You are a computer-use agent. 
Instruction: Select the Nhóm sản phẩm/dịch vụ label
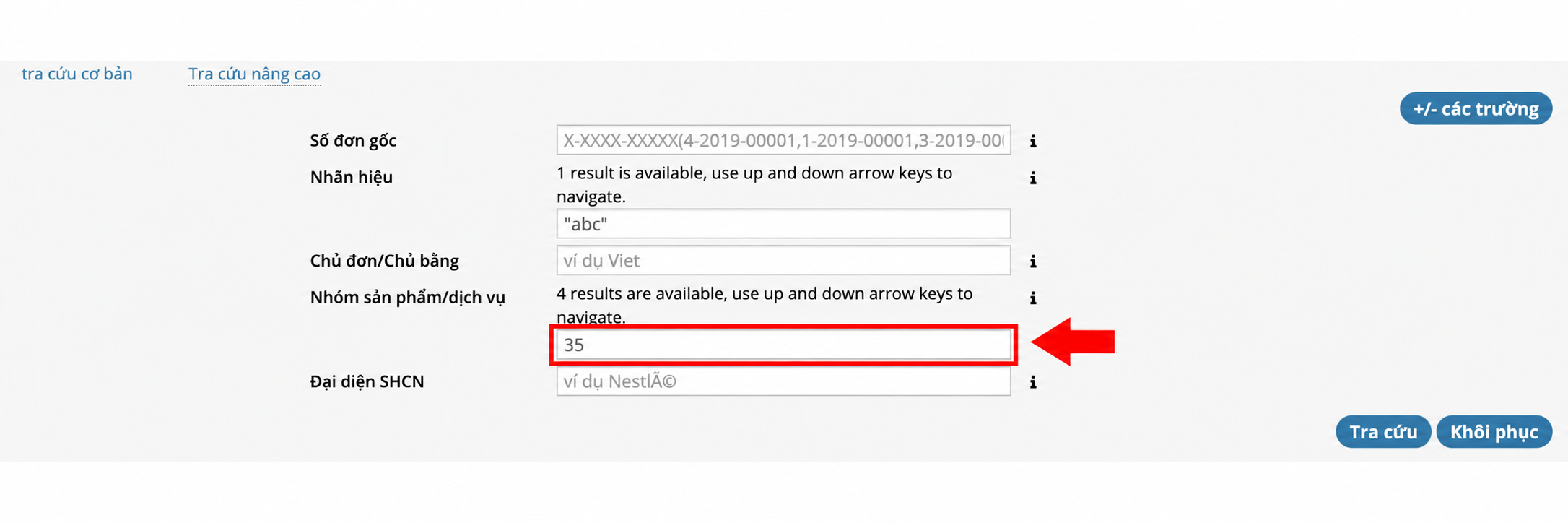tap(407, 298)
